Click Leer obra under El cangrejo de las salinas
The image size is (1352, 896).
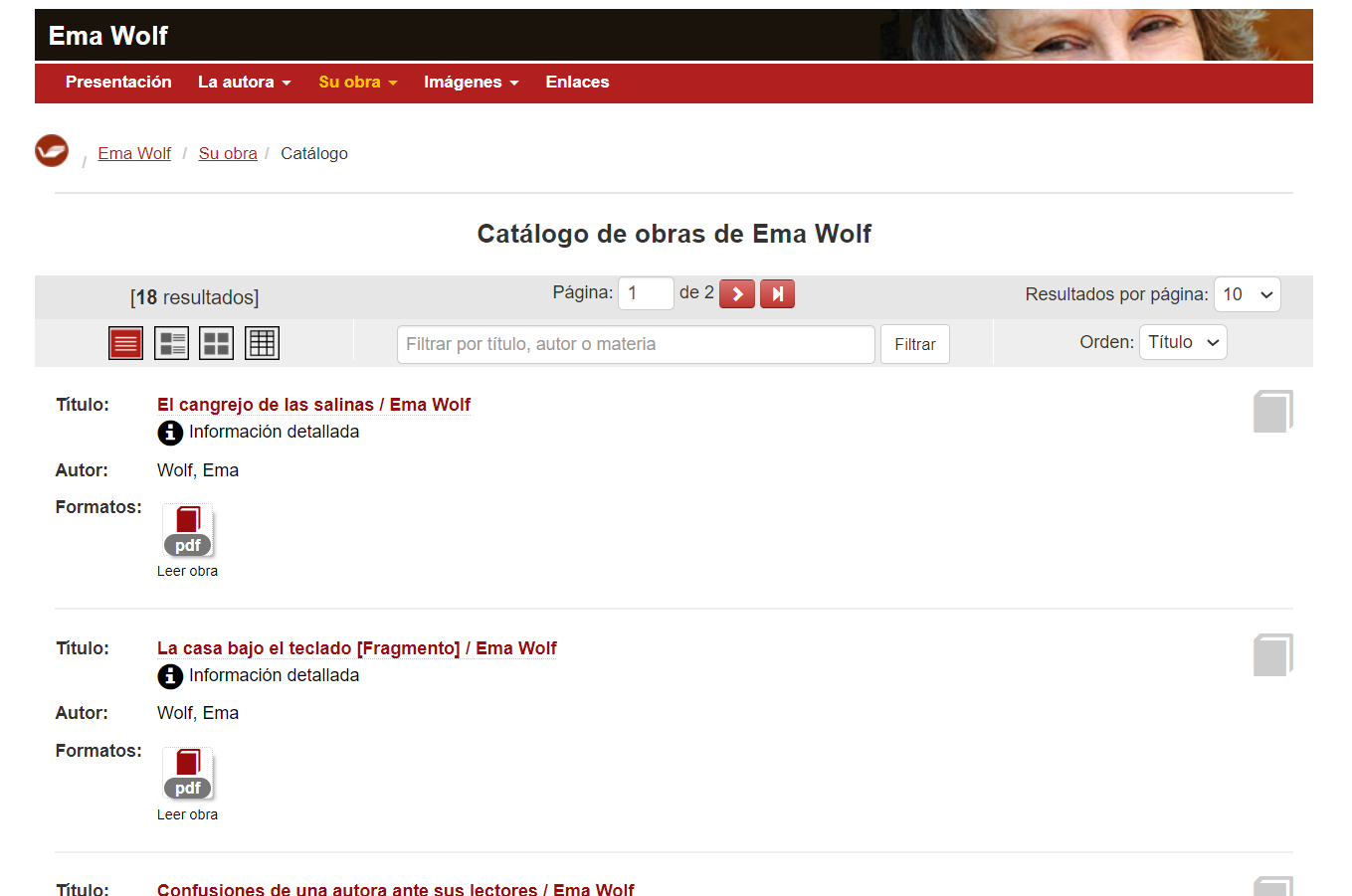(x=187, y=571)
